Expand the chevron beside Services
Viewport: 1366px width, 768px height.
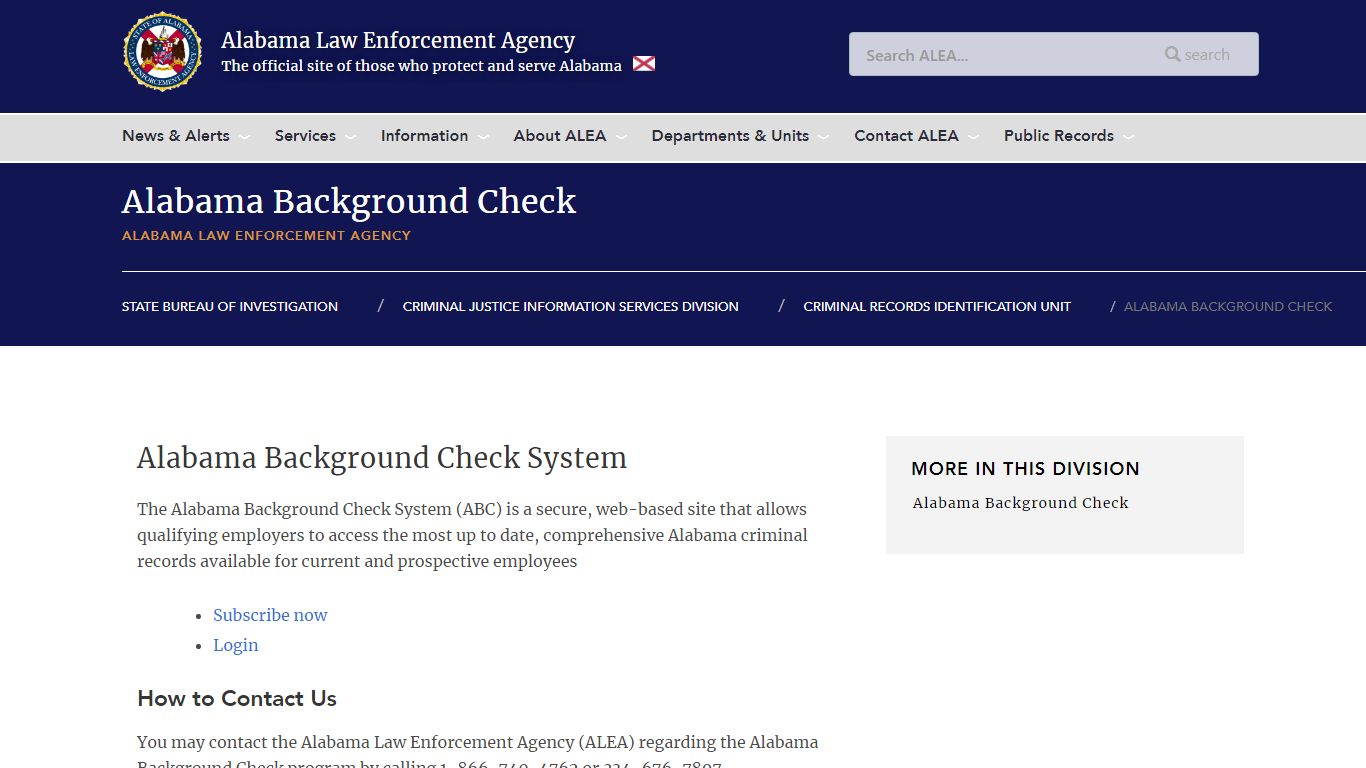pyautogui.click(x=350, y=137)
